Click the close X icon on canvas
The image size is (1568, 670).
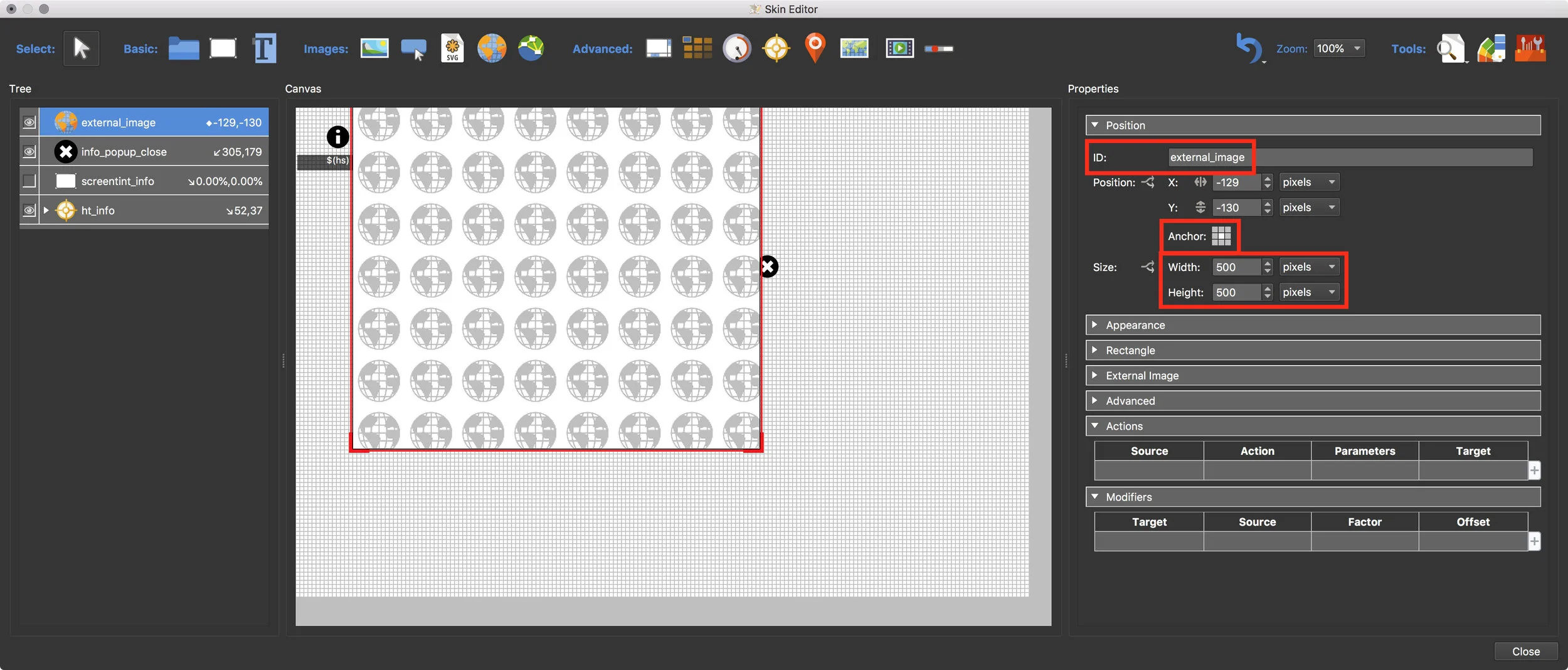pos(769,267)
